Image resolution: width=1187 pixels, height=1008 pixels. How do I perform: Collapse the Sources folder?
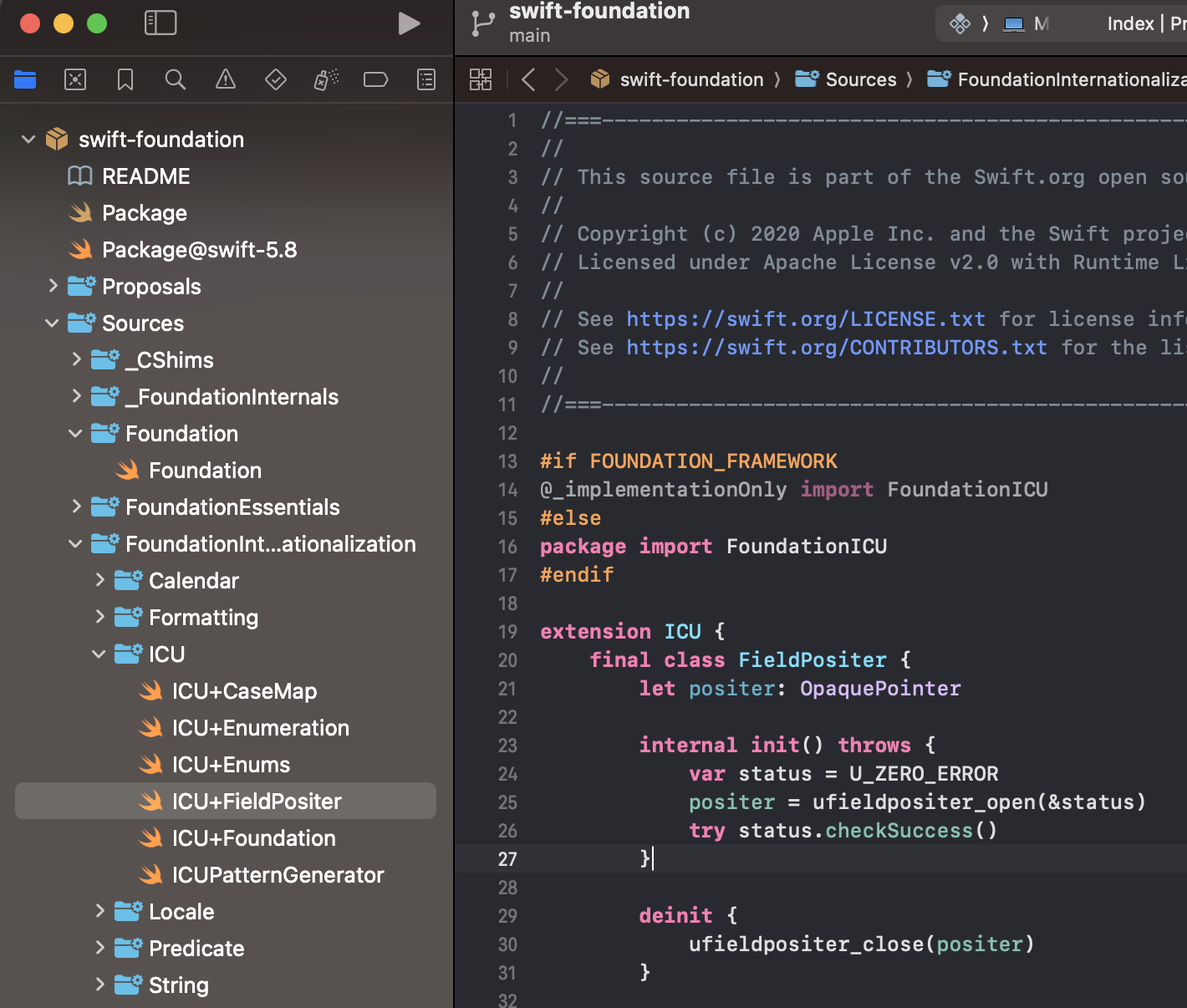52,323
